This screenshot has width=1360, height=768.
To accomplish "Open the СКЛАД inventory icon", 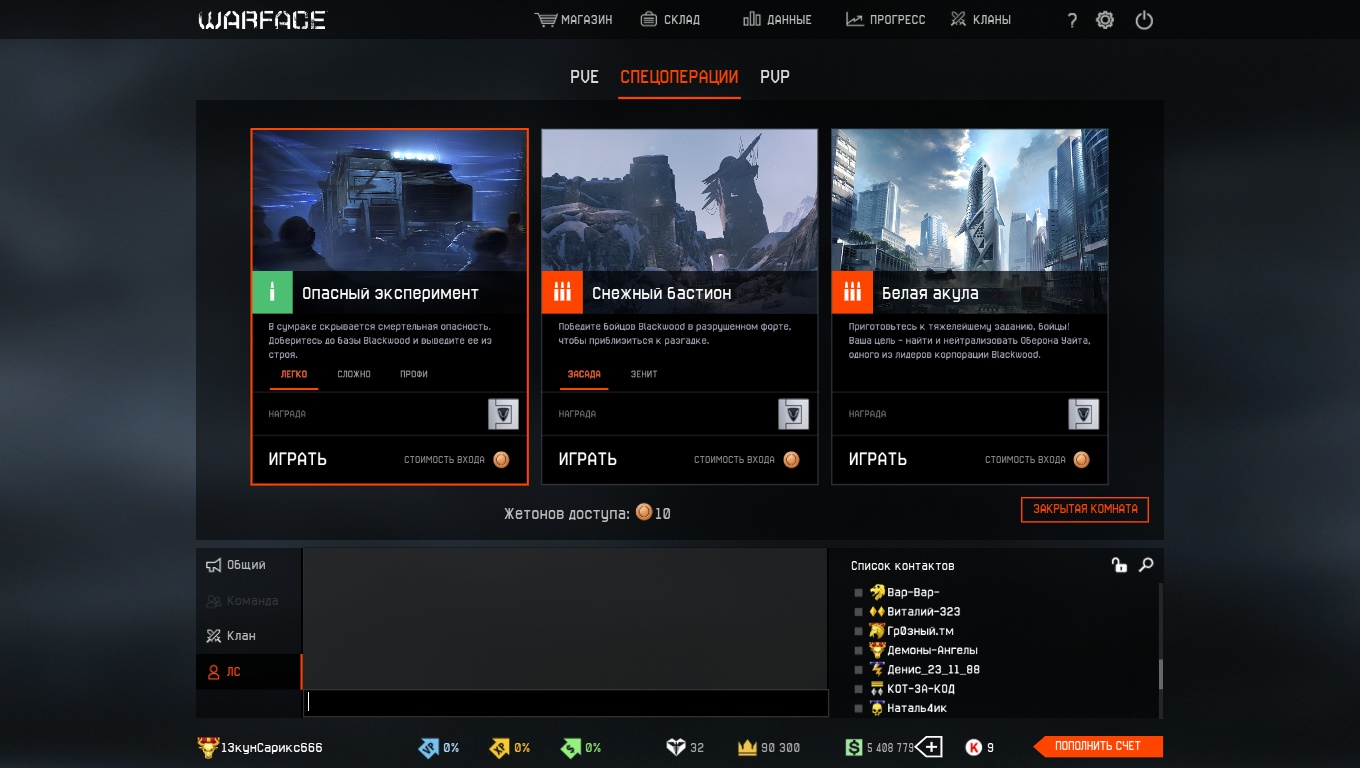I will click(x=649, y=19).
